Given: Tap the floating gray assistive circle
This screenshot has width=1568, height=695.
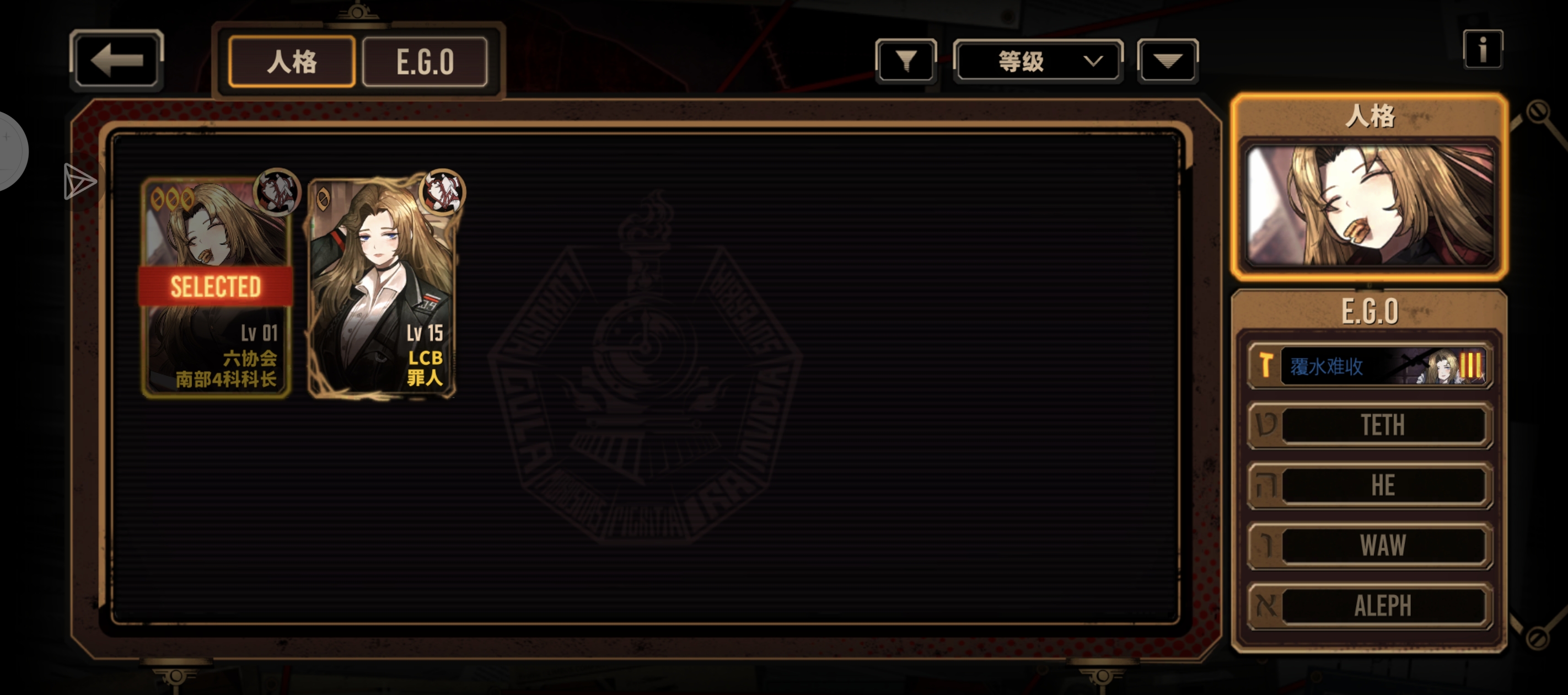Looking at the screenshot, I should click(x=9, y=151).
